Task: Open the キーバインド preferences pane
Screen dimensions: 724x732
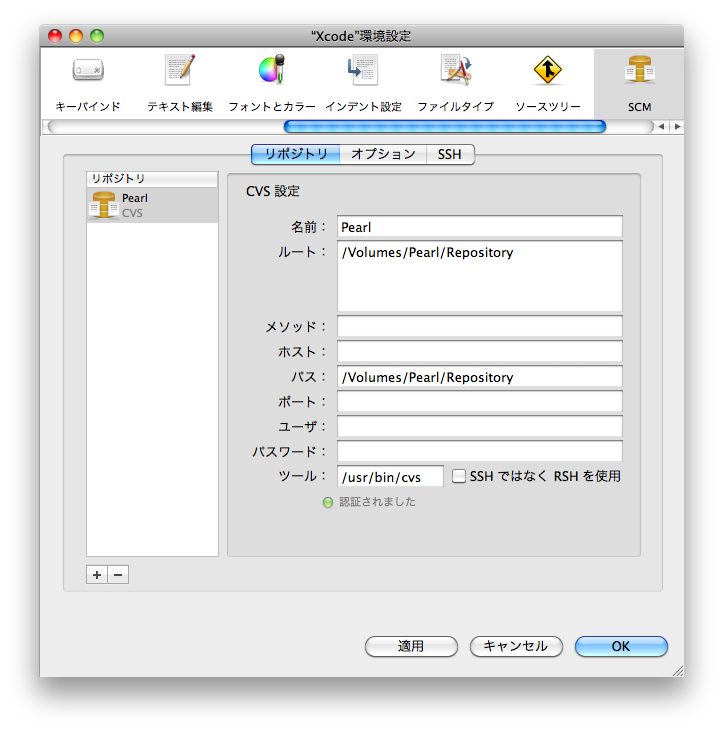Action: tap(88, 84)
